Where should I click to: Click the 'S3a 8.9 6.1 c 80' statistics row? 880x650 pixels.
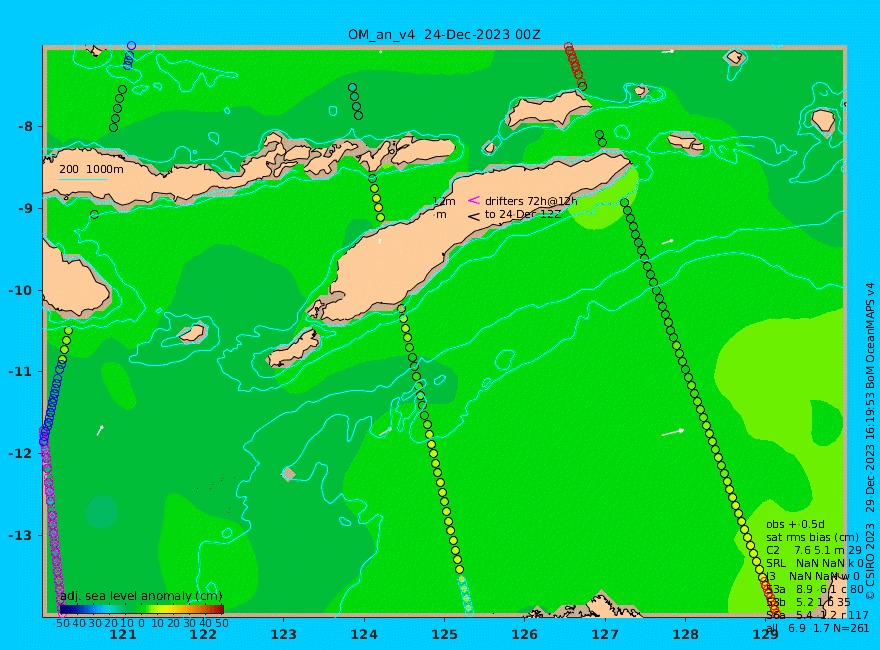(x=815, y=589)
